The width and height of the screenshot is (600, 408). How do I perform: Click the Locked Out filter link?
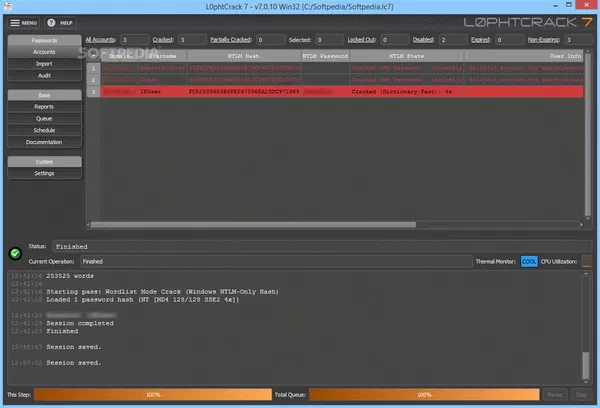coord(362,40)
